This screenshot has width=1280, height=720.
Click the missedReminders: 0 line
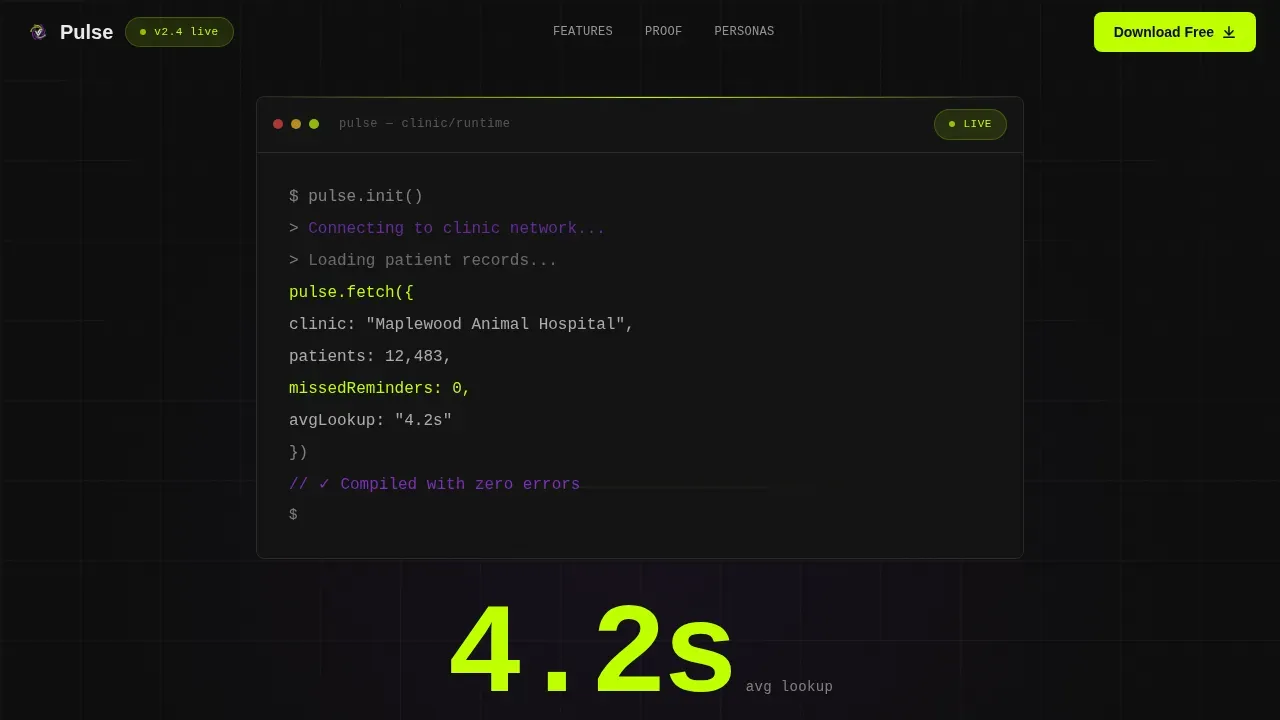pos(380,388)
